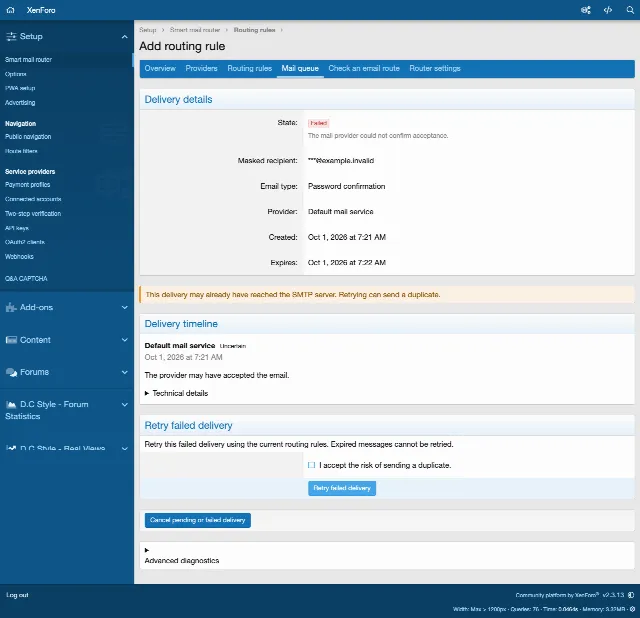Open Setup breadcrumb link

coord(148,30)
